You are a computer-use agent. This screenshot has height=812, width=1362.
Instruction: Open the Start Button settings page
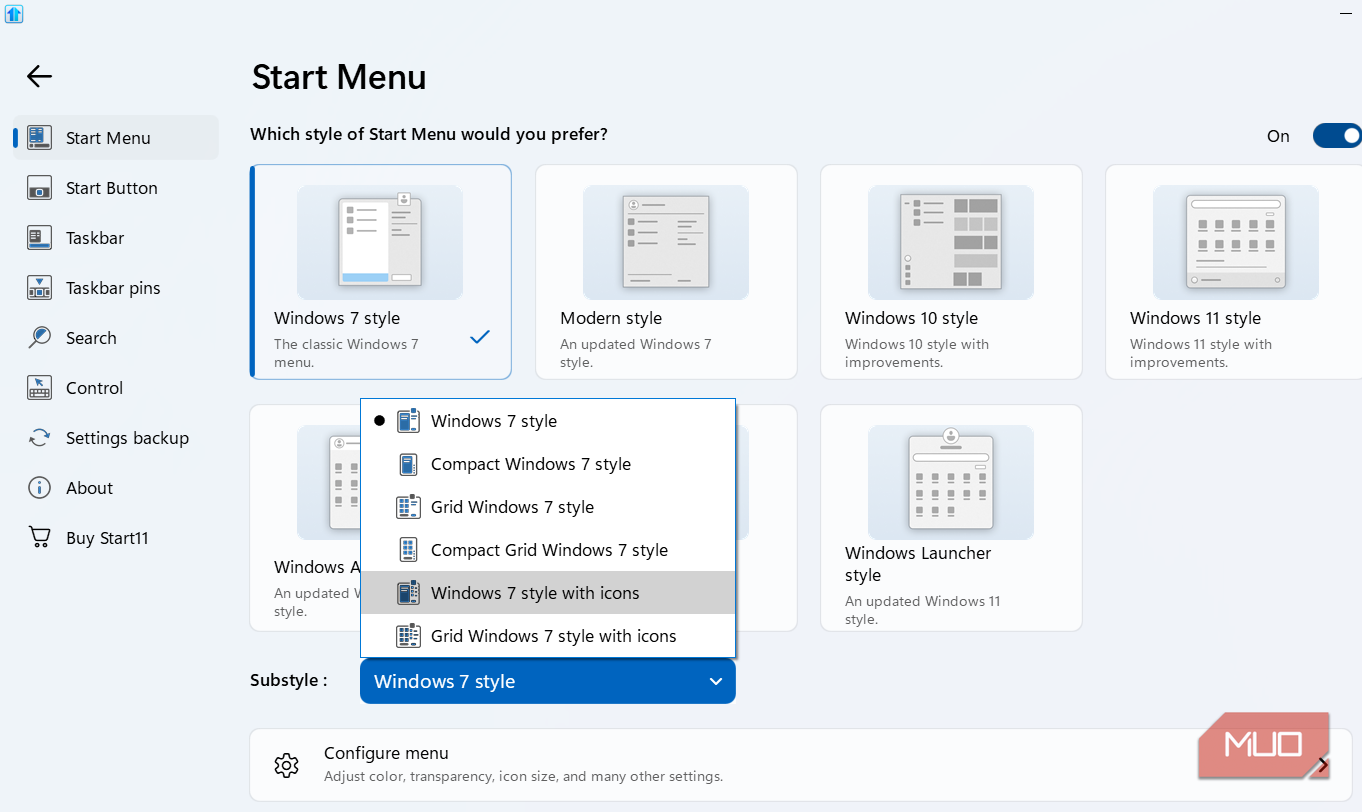point(116,188)
